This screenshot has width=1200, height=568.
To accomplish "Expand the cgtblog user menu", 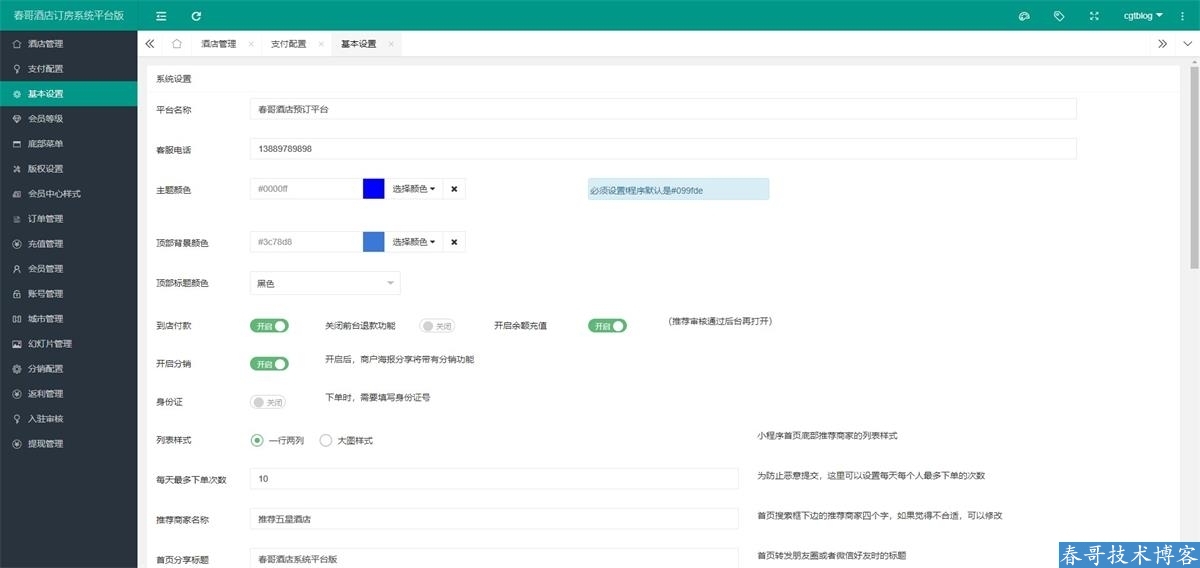I will (x=1143, y=16).
